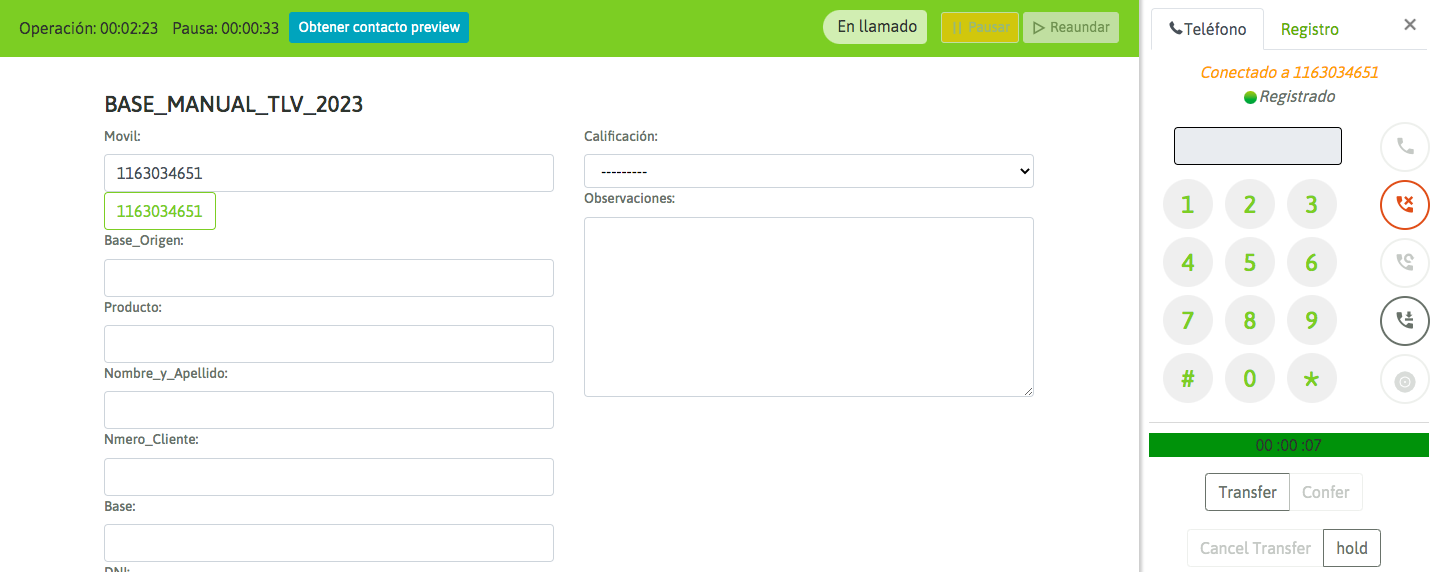This screenshot has height=572, width=1438.
Task: Put the call on hold
Action: pos(1351,548)
